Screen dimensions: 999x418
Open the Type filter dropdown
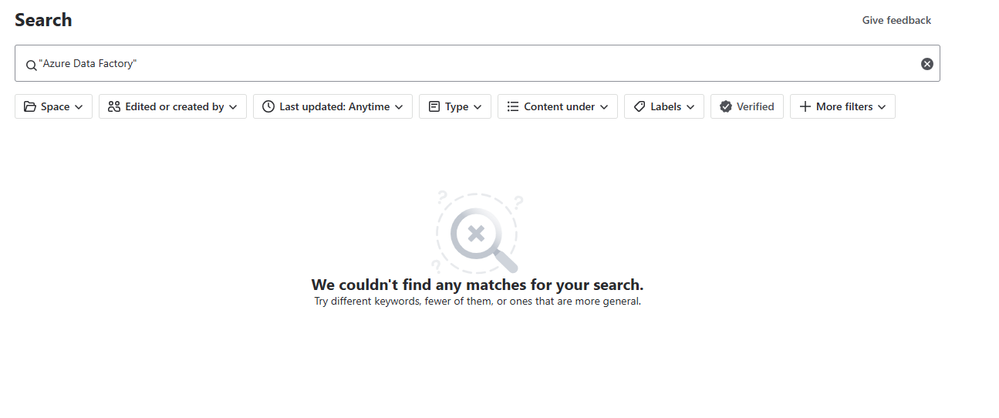coord(455,106)
